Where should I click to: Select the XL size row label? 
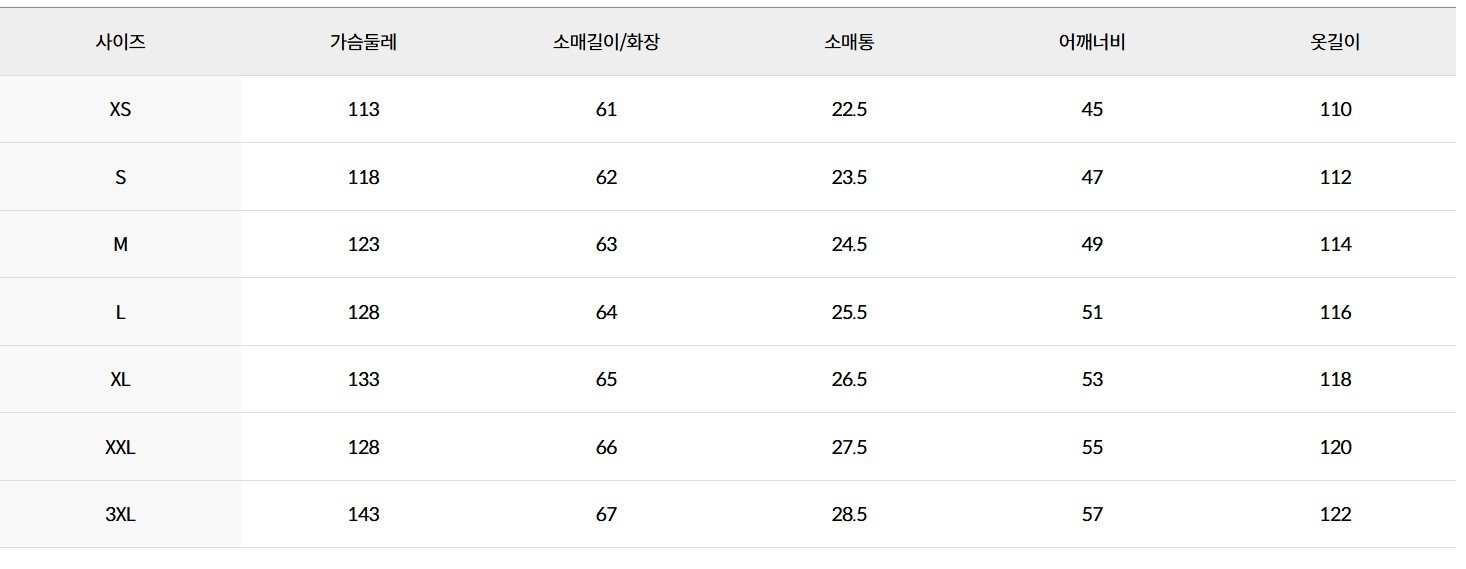point(120,380)
